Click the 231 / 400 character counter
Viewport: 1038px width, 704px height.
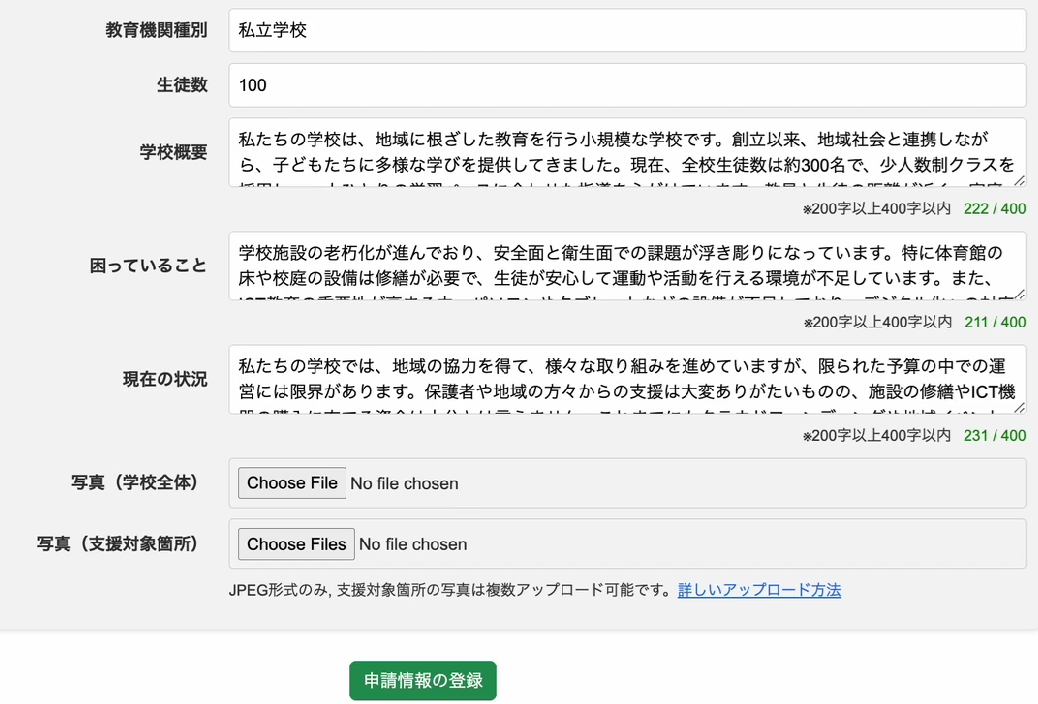(x=995, y=435)
